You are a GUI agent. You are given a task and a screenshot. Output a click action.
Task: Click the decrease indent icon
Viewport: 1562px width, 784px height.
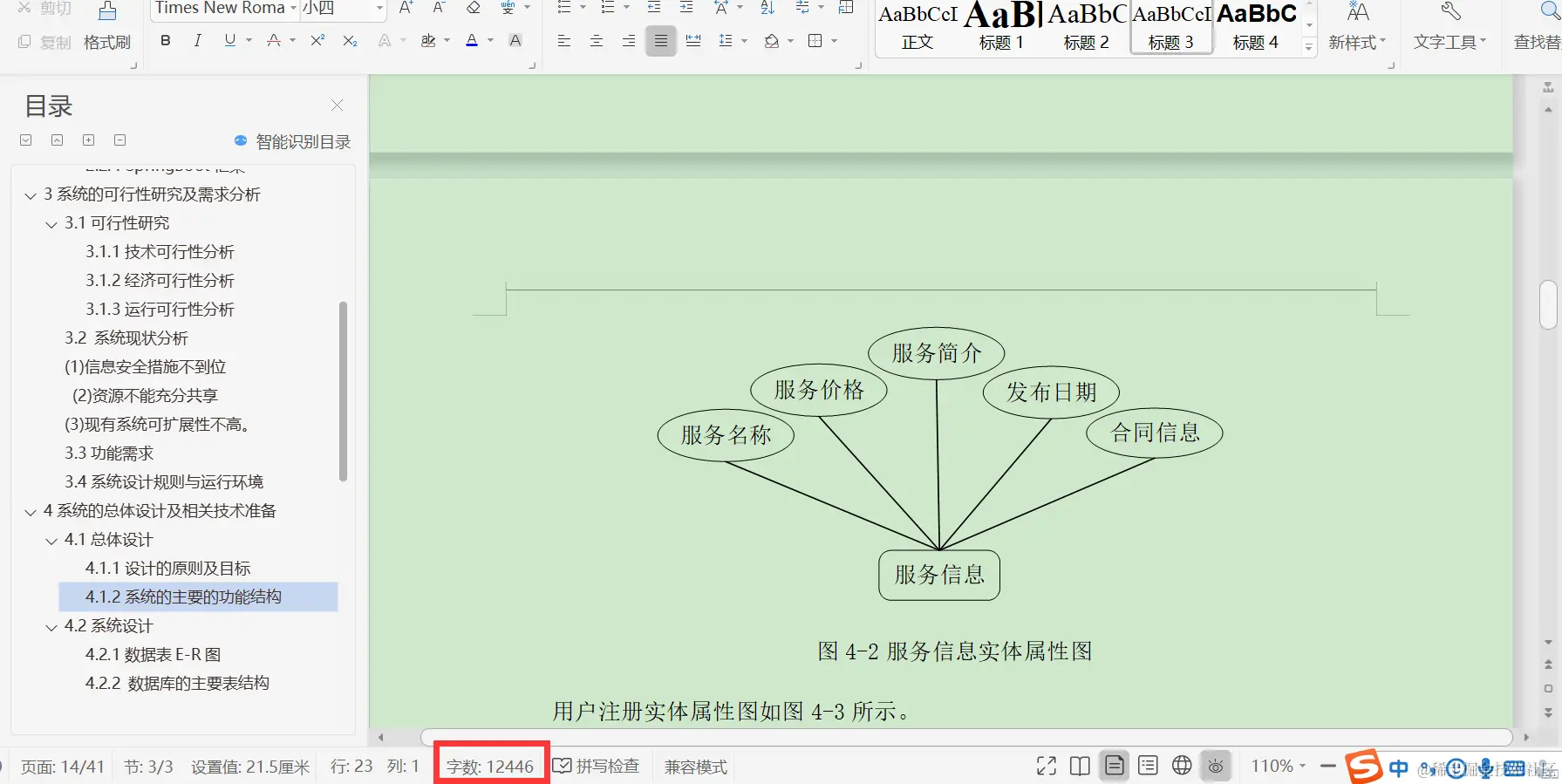click(653, 8)
